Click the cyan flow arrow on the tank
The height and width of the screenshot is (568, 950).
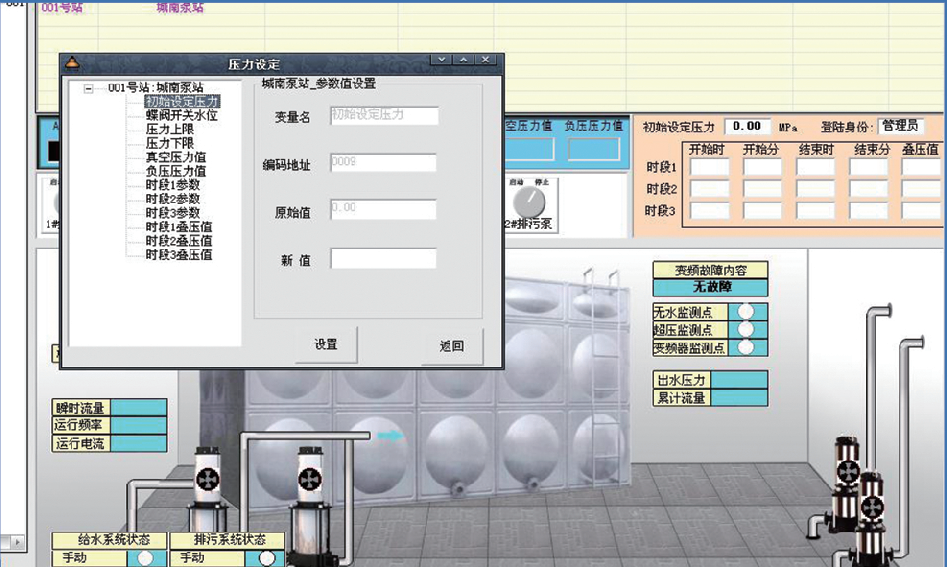tap(389, 435)
